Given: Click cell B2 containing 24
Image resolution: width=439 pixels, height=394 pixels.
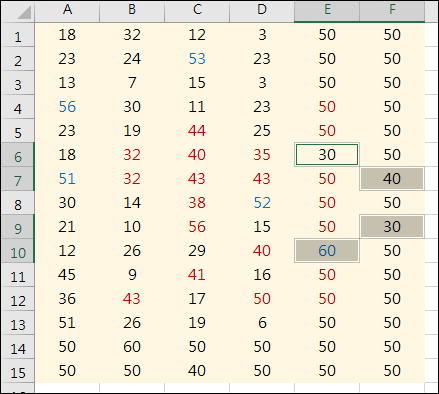Looking at the screenshot, I should click(x=132, y=59).
